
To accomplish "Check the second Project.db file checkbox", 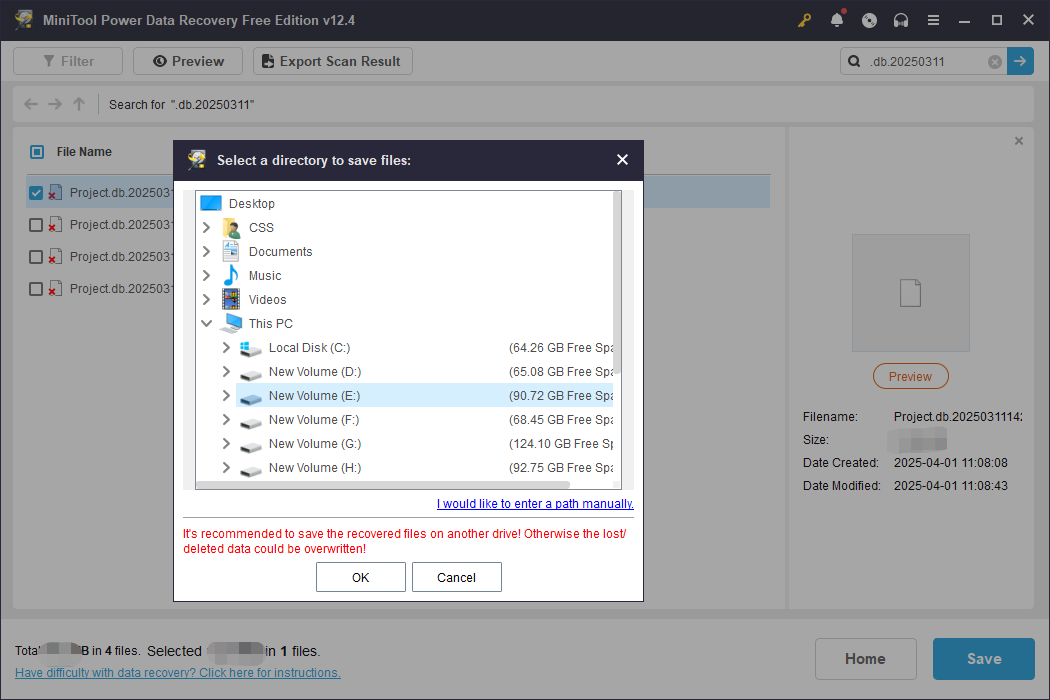I will pos(36,225).
